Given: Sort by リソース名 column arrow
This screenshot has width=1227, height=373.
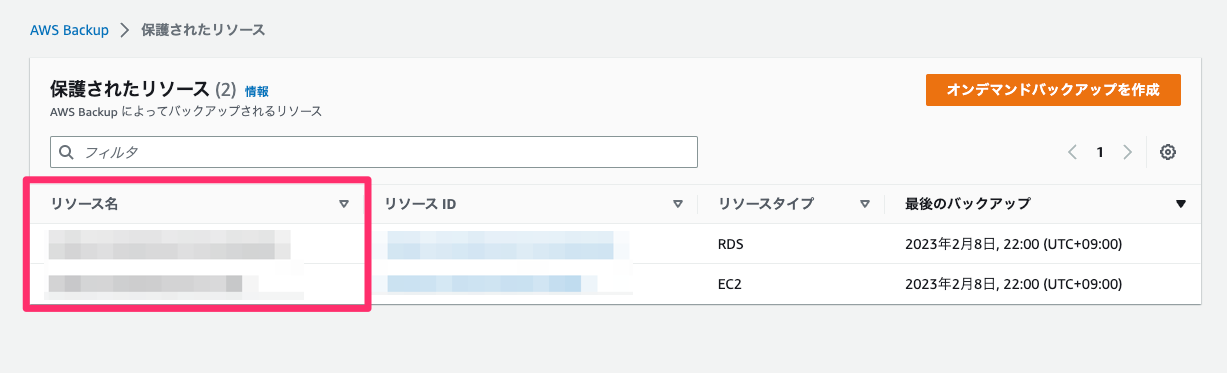Looking at the screenshot, I should pyautogui.click(x=344, y=204).
